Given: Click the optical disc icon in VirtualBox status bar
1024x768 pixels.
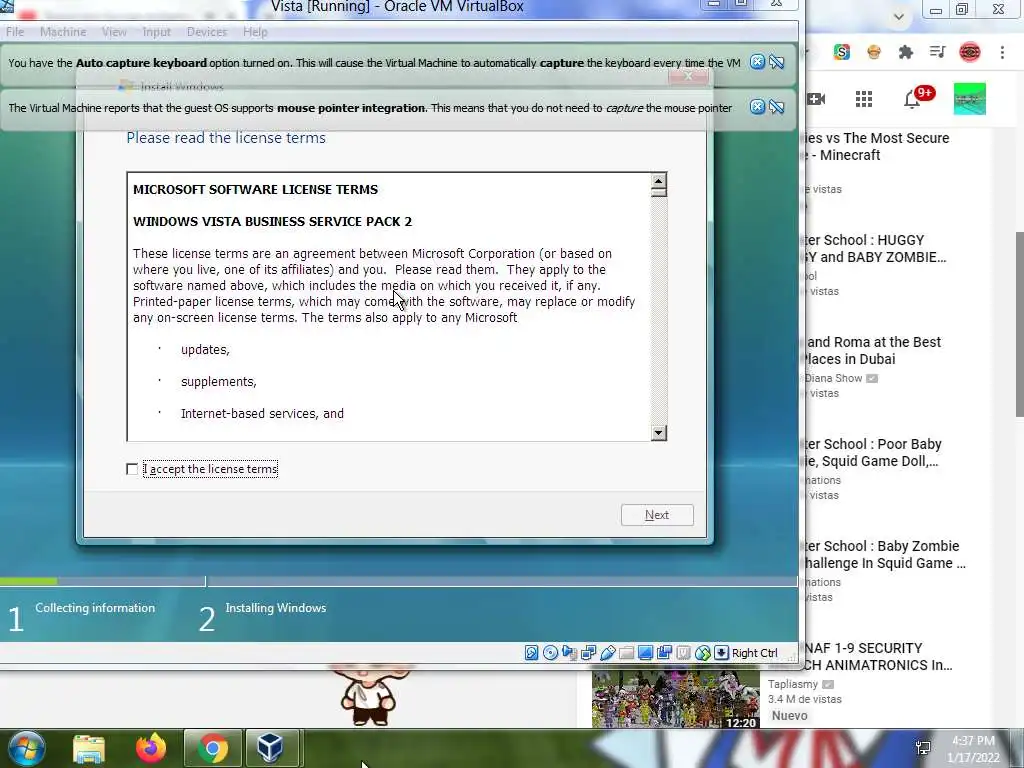Looking at the screenshot, I should [551, 652].
